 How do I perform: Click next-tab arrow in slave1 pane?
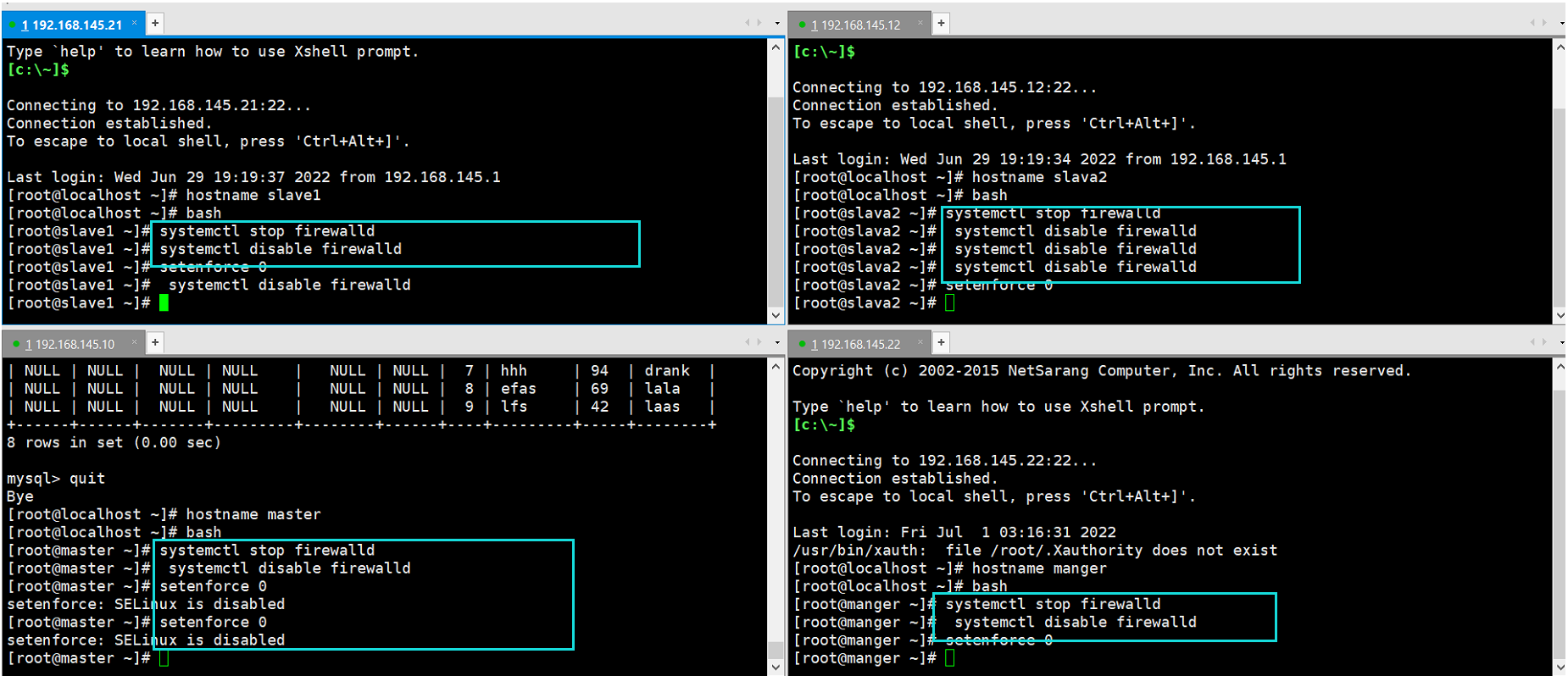tap(759, 23)
